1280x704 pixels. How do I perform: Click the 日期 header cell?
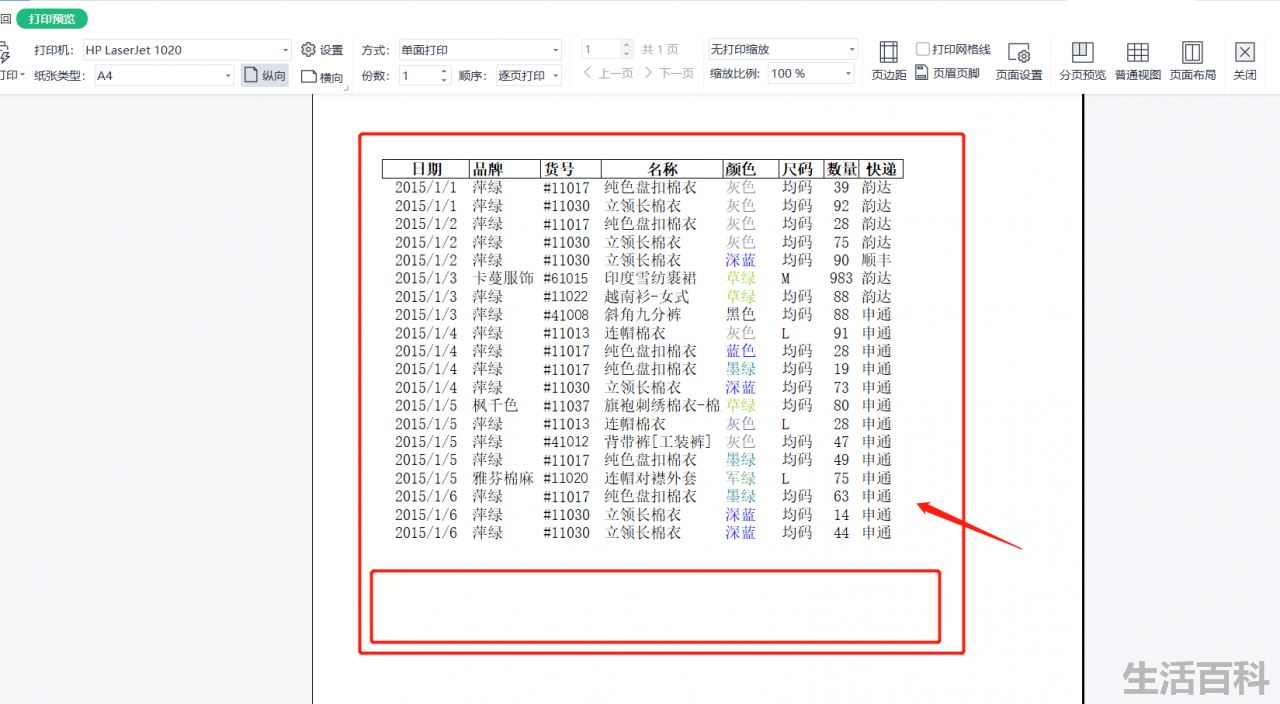click(x=426, y=169)
